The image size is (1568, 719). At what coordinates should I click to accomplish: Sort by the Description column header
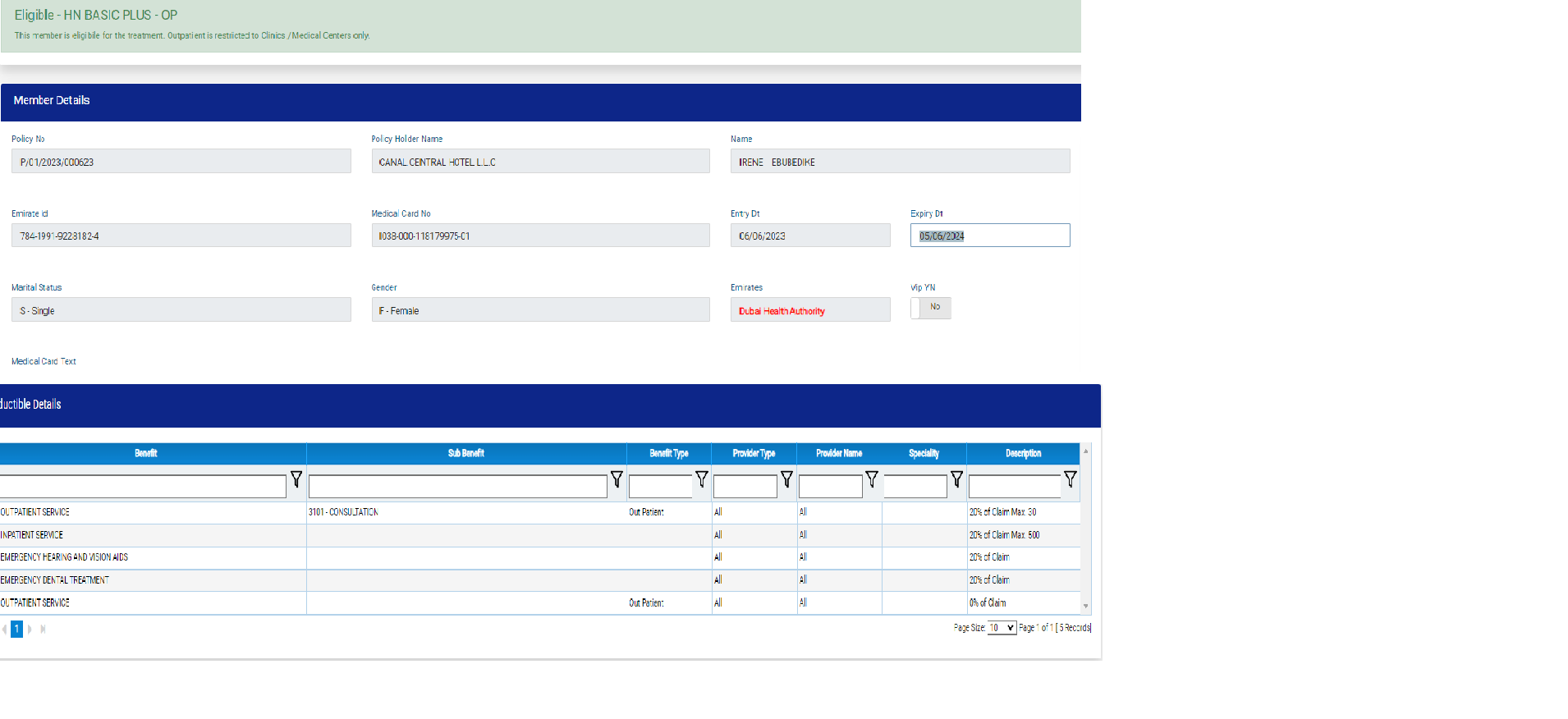[1023, 454]
